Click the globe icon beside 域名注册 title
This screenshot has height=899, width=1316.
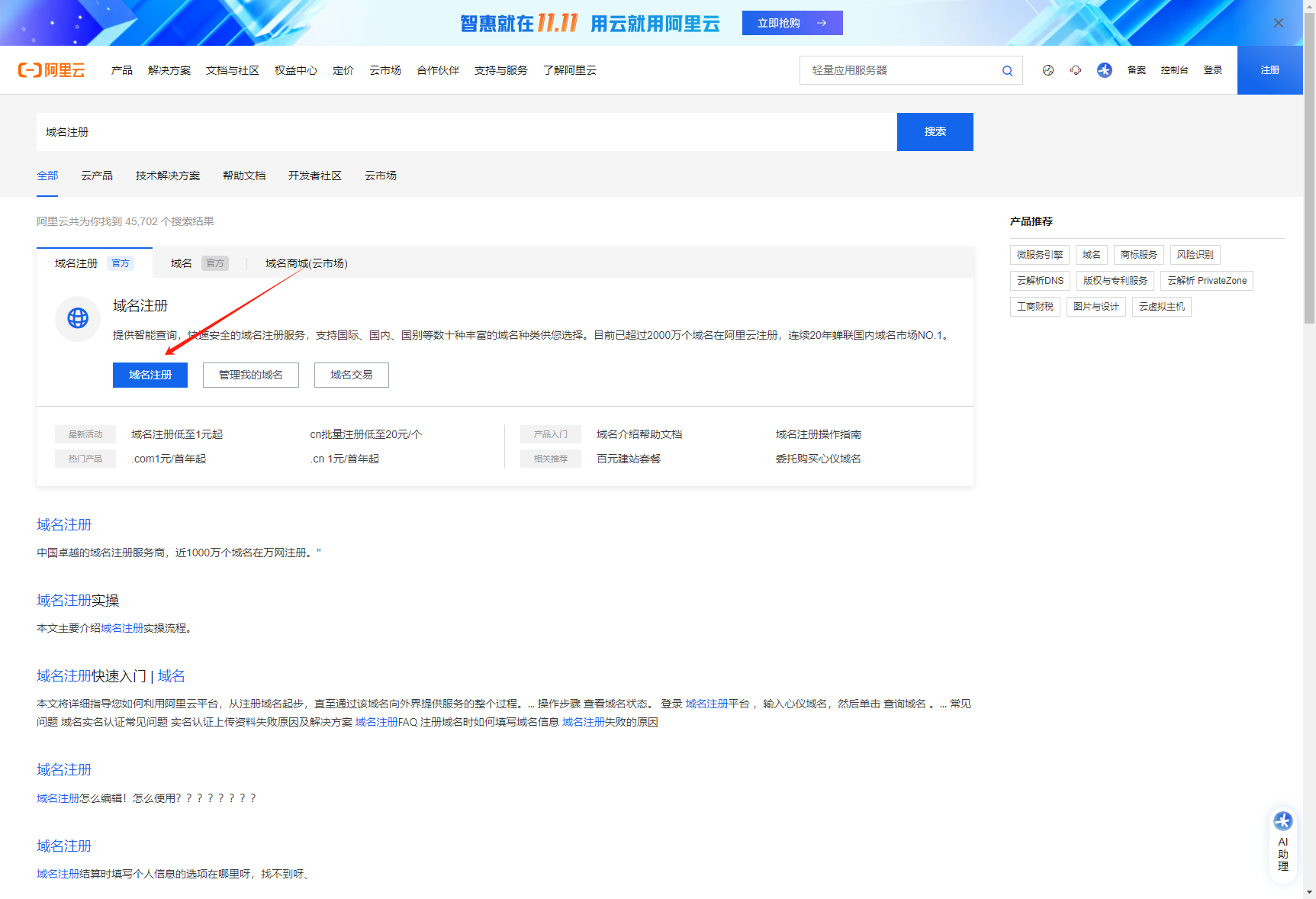click(78, 318)
